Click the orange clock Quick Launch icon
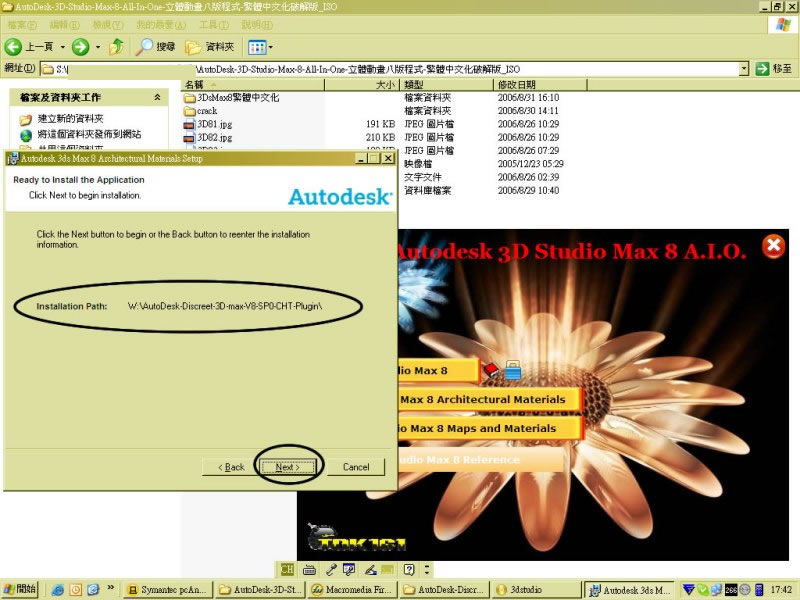Screen dimensions: 800x600 76,590
